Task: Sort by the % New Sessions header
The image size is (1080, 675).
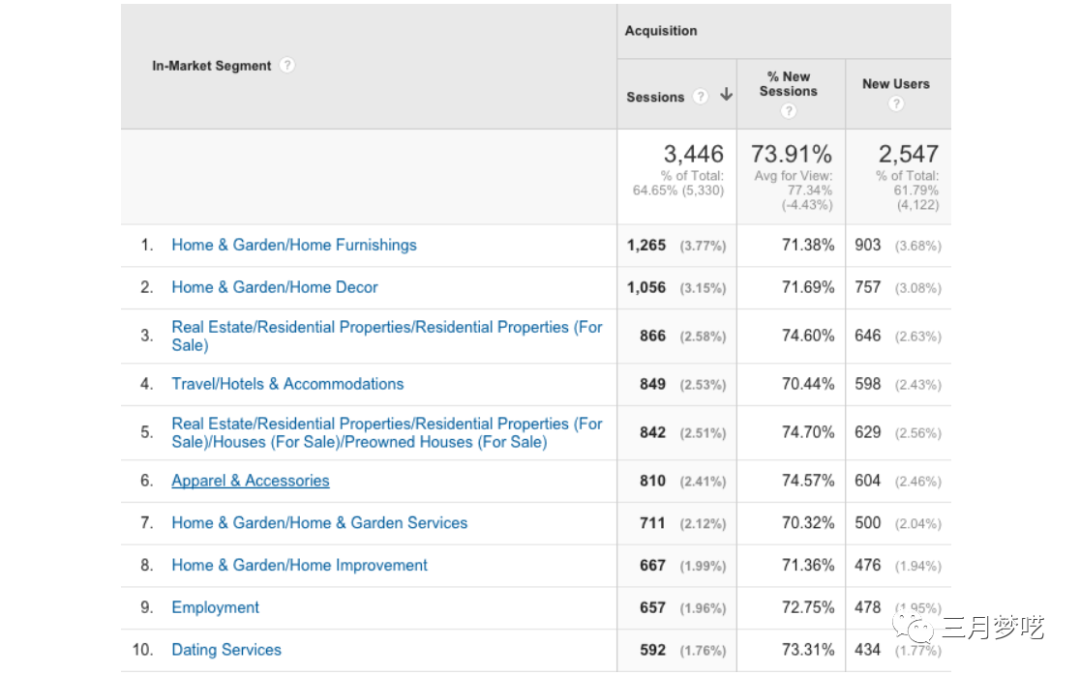Action: pos(788,84)
